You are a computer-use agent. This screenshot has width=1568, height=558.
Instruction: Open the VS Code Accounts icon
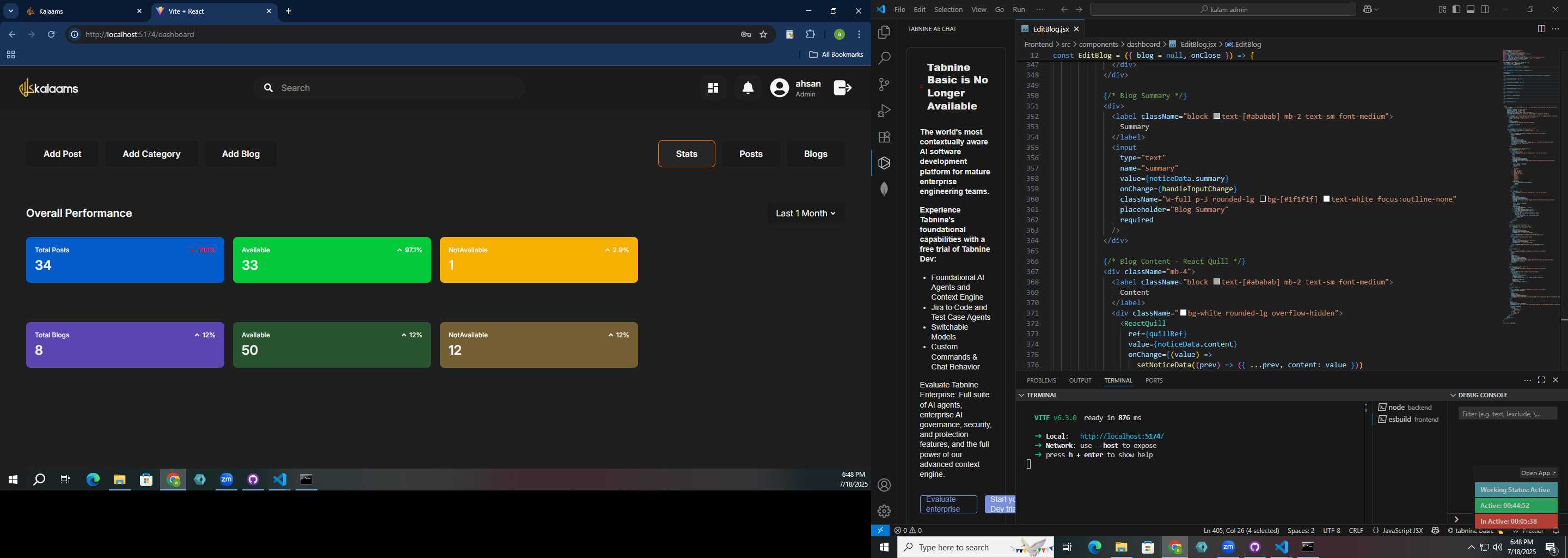pyautogui.click(x=884, y=486)
